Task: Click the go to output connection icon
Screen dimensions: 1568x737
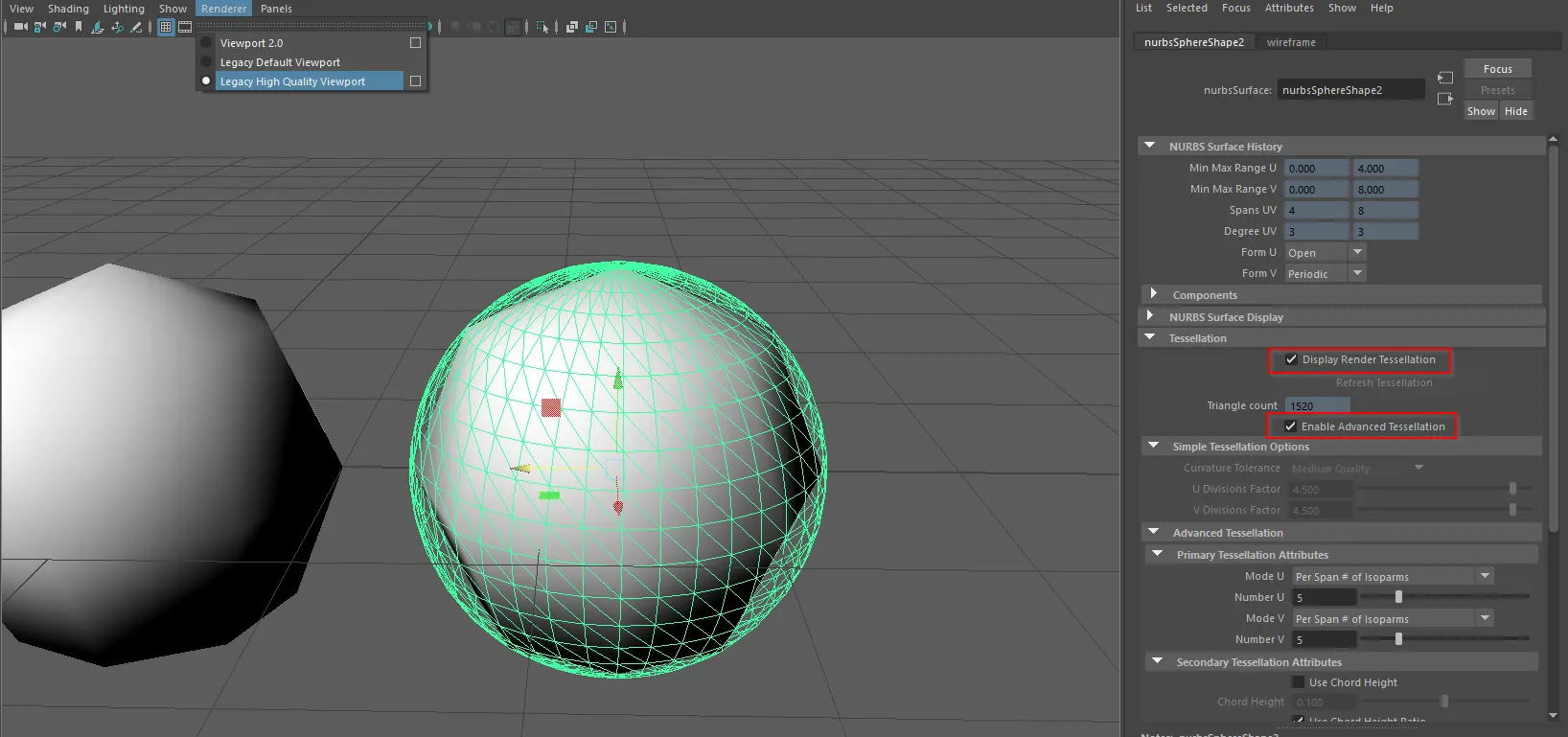Action: coord(1445,99)
